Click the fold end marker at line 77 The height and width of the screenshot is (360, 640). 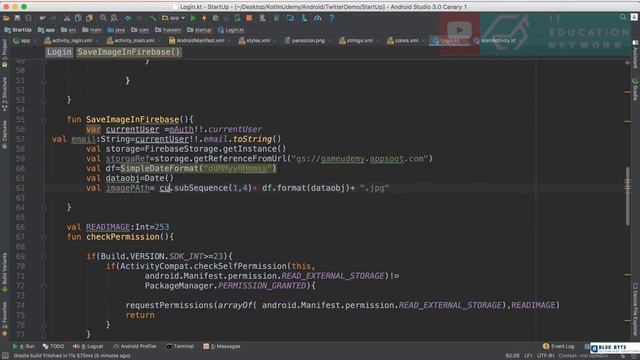pyautogui.click(x=44, y=335)
